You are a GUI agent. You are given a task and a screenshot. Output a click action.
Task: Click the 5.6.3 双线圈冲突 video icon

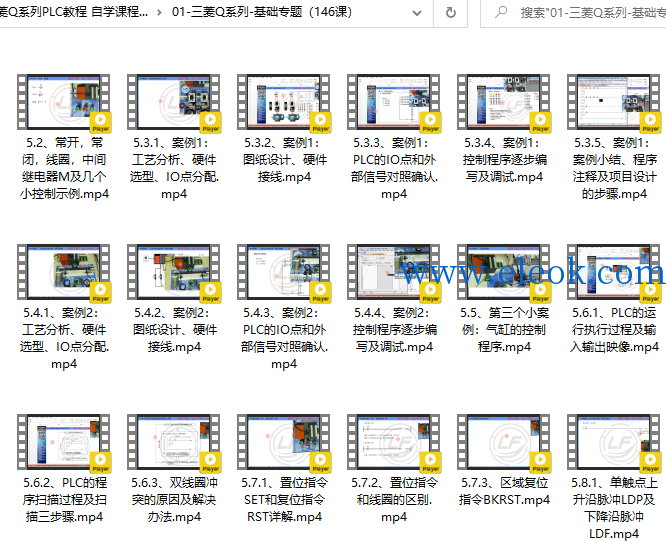tap(174, 442)
